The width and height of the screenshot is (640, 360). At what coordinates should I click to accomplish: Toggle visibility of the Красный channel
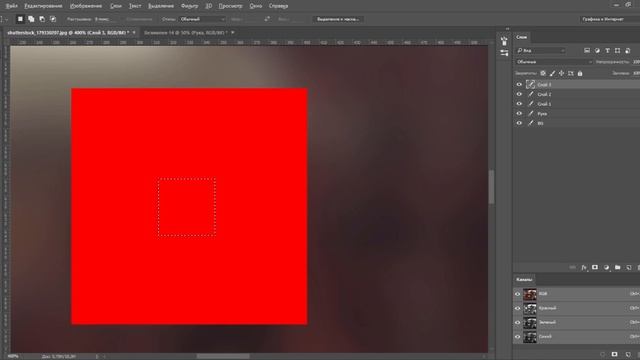click(518, 308)
